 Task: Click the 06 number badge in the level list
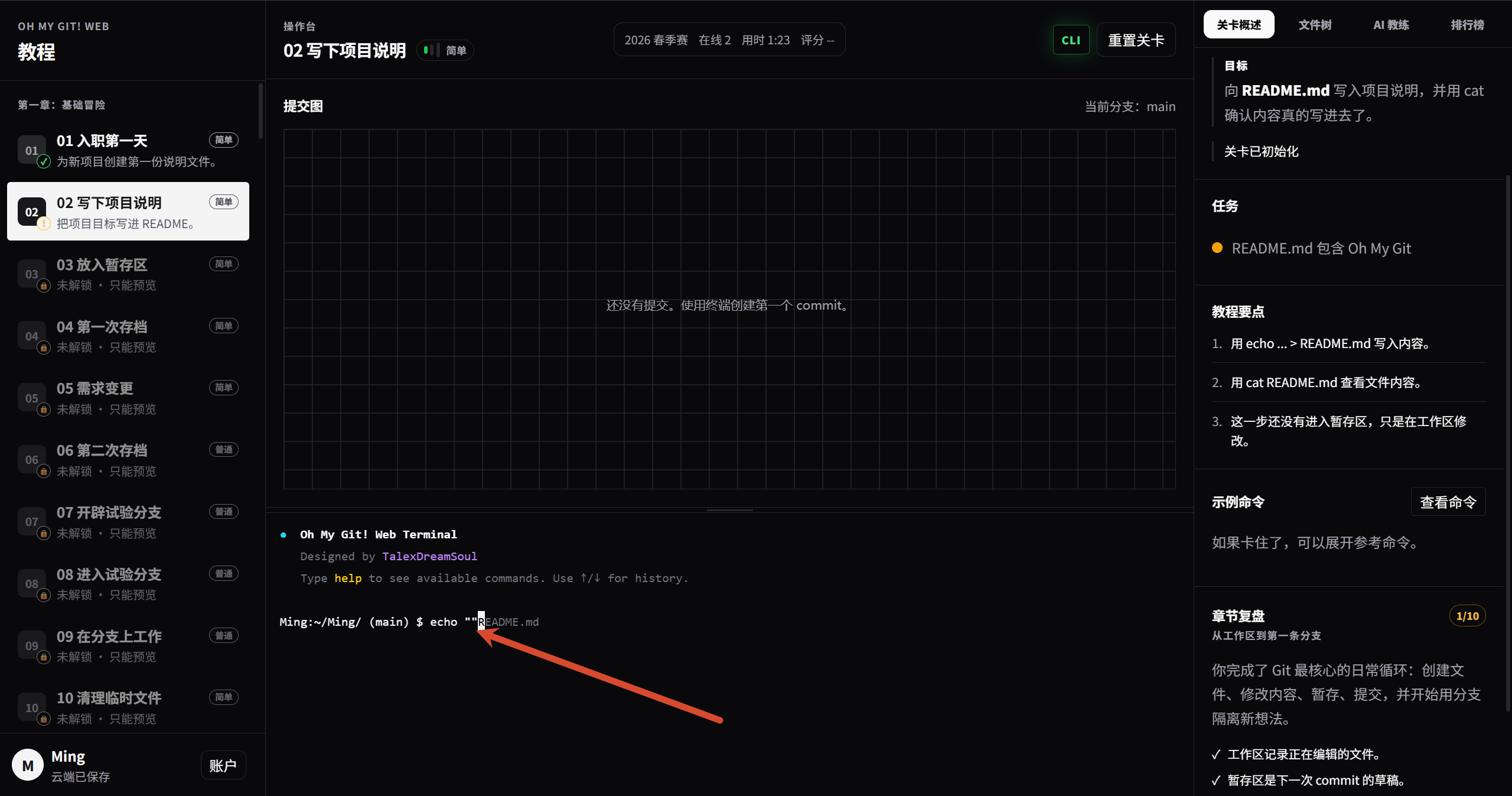pyautogui.click(x=32, y=459)
